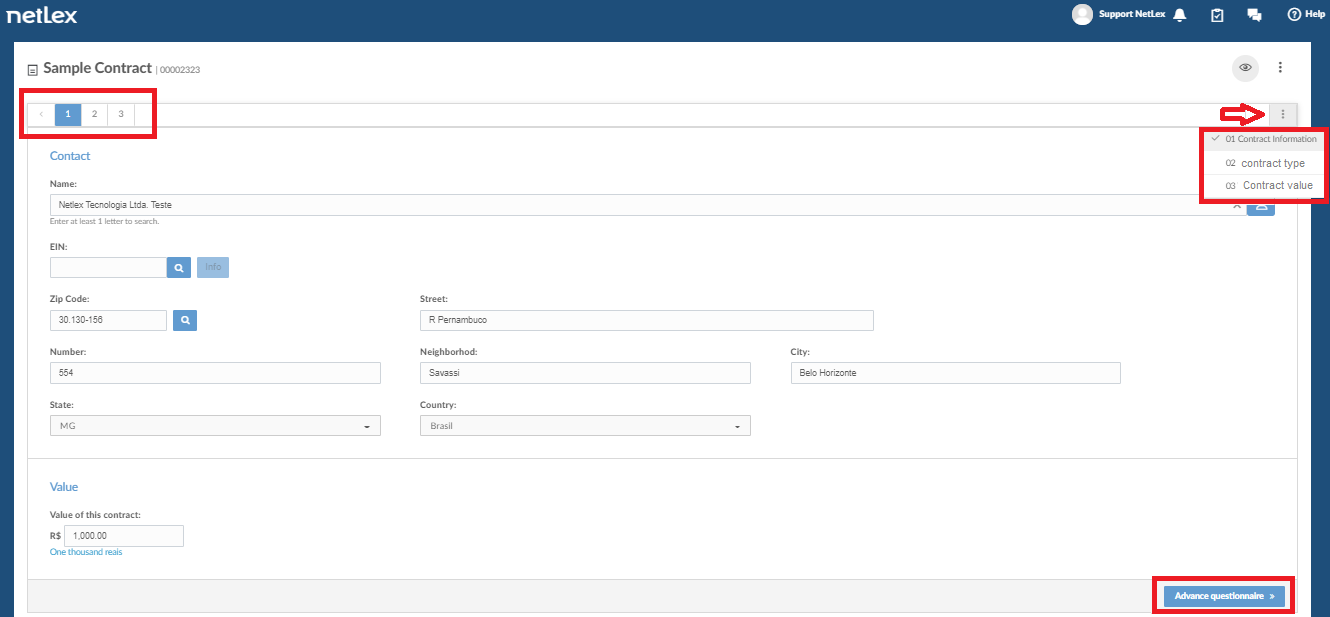Select 03 Contract value menu entry
The width and height of the screenshot is (1330, 617).
(x=1264, y=185)
